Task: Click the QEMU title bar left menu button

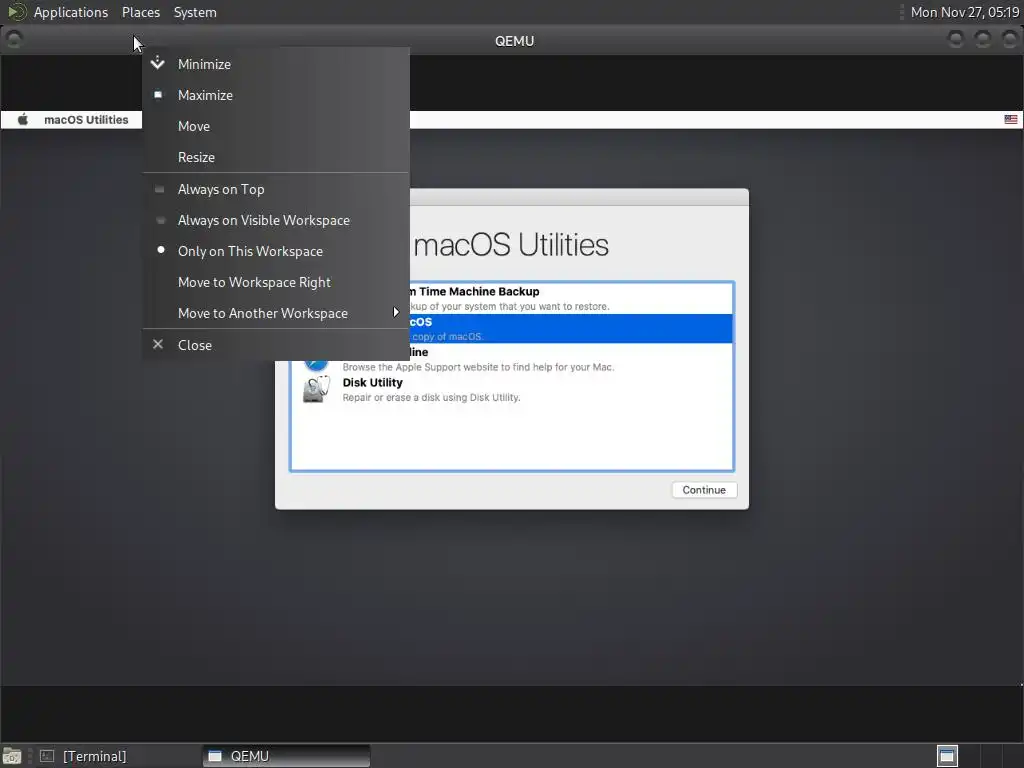Action: click(x=13, y=40)
